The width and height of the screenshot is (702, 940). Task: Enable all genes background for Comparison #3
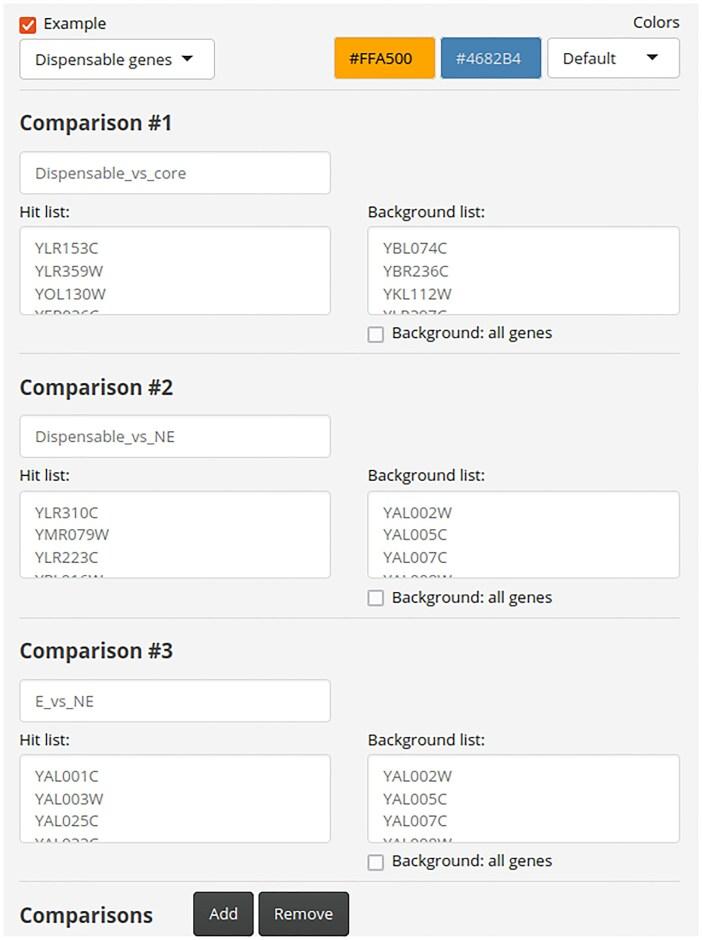pos(376,862)
